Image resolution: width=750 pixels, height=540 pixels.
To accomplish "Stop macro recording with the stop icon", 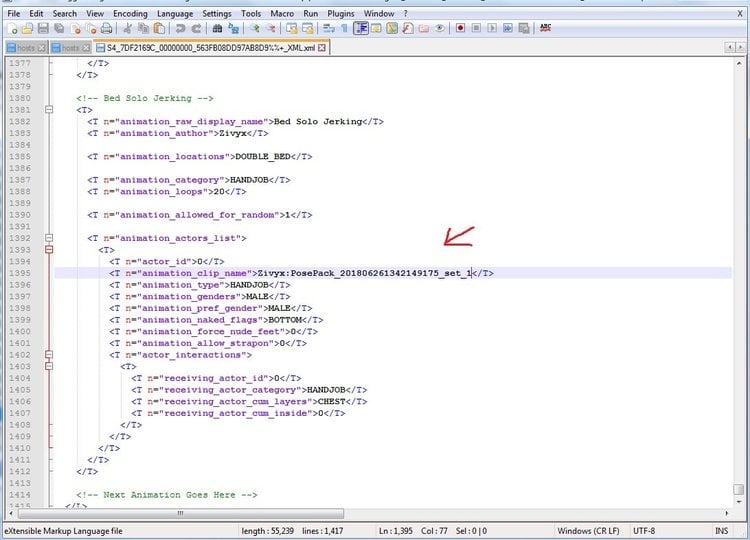I will pyautogui.click(x=476, y=29).
